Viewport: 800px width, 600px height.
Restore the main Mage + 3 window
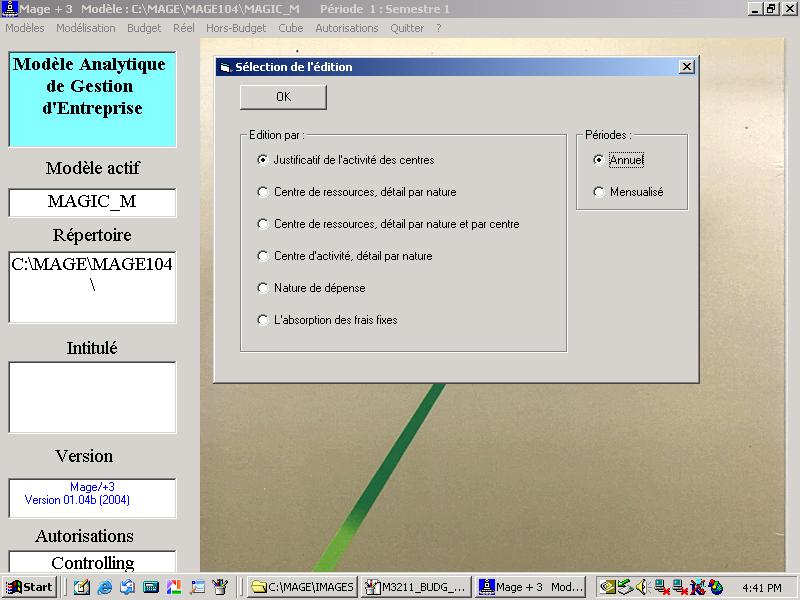(771, 9)
